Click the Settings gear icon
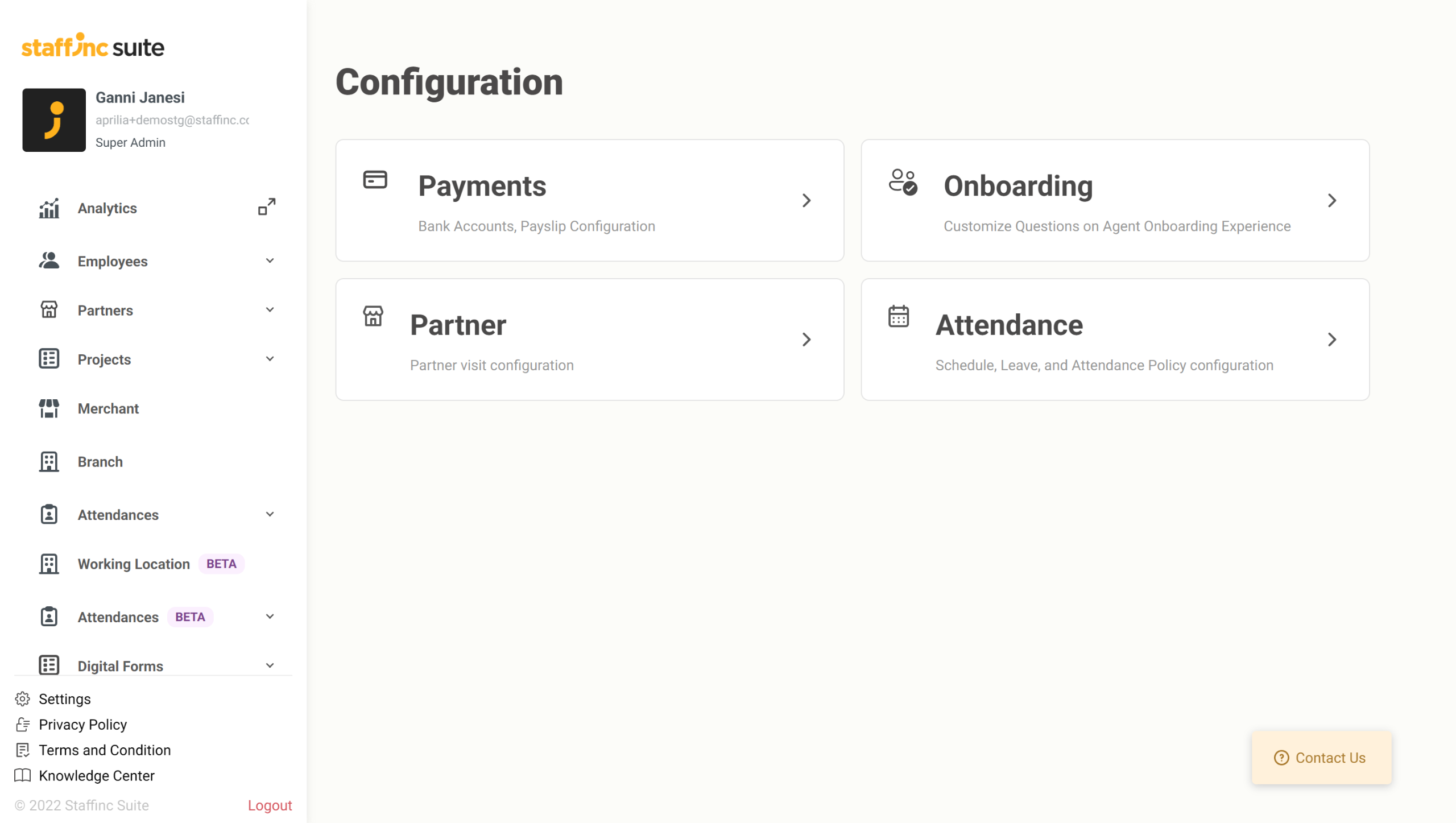1456x823 pixels. [23, 698]
